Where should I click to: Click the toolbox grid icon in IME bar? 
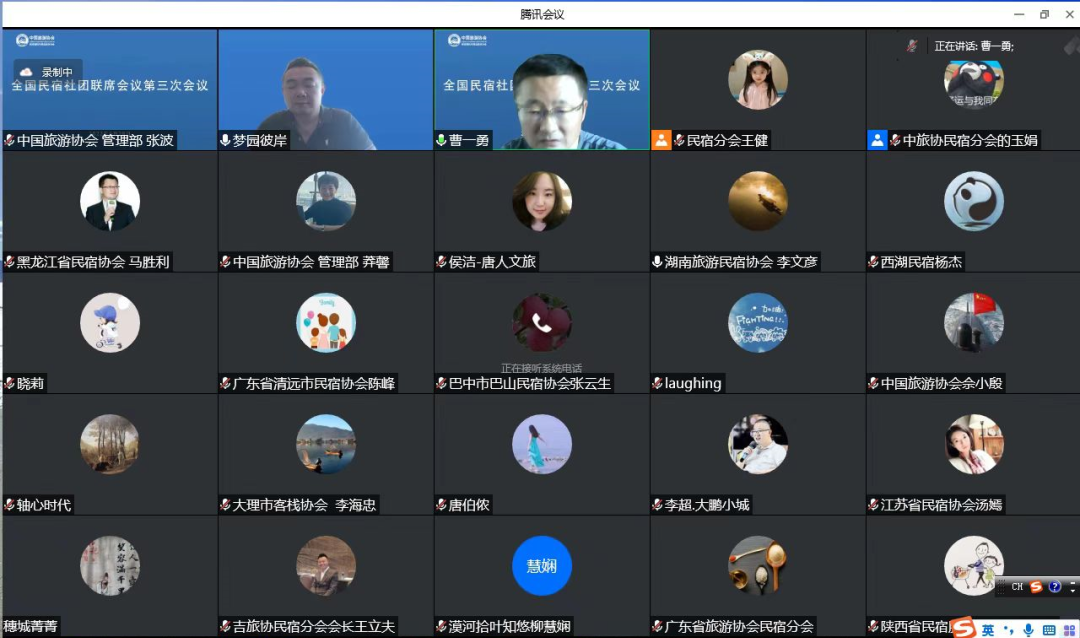(x=1070, y=630)
